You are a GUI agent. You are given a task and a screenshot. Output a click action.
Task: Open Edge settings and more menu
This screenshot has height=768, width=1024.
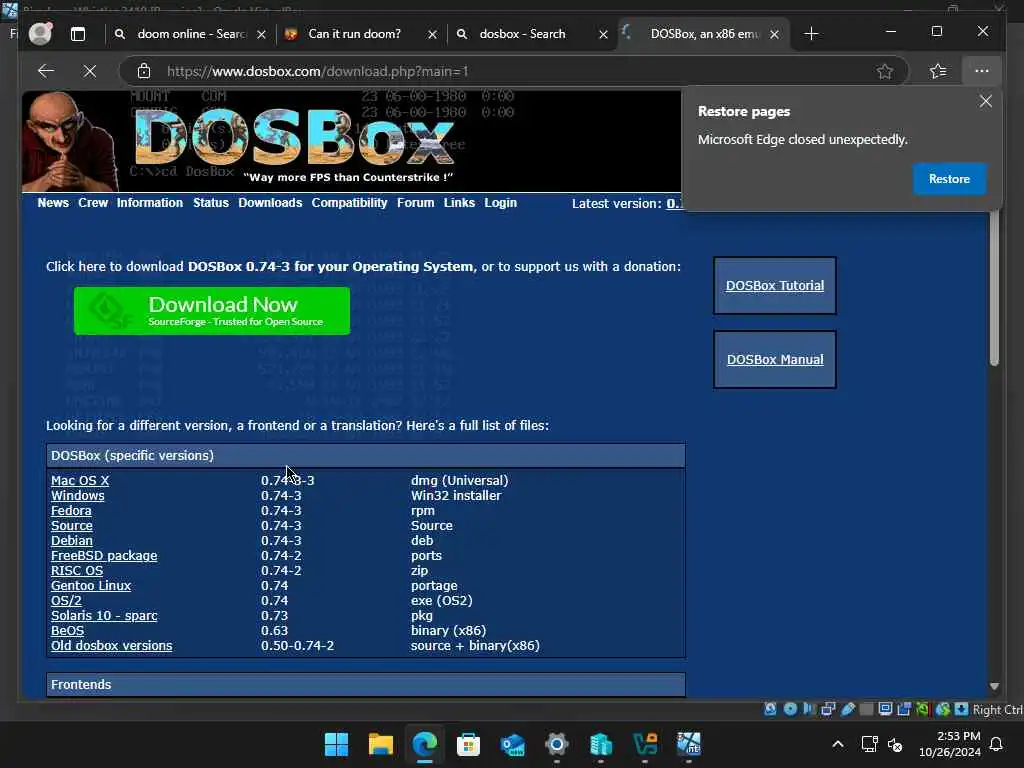coord(981,71)
